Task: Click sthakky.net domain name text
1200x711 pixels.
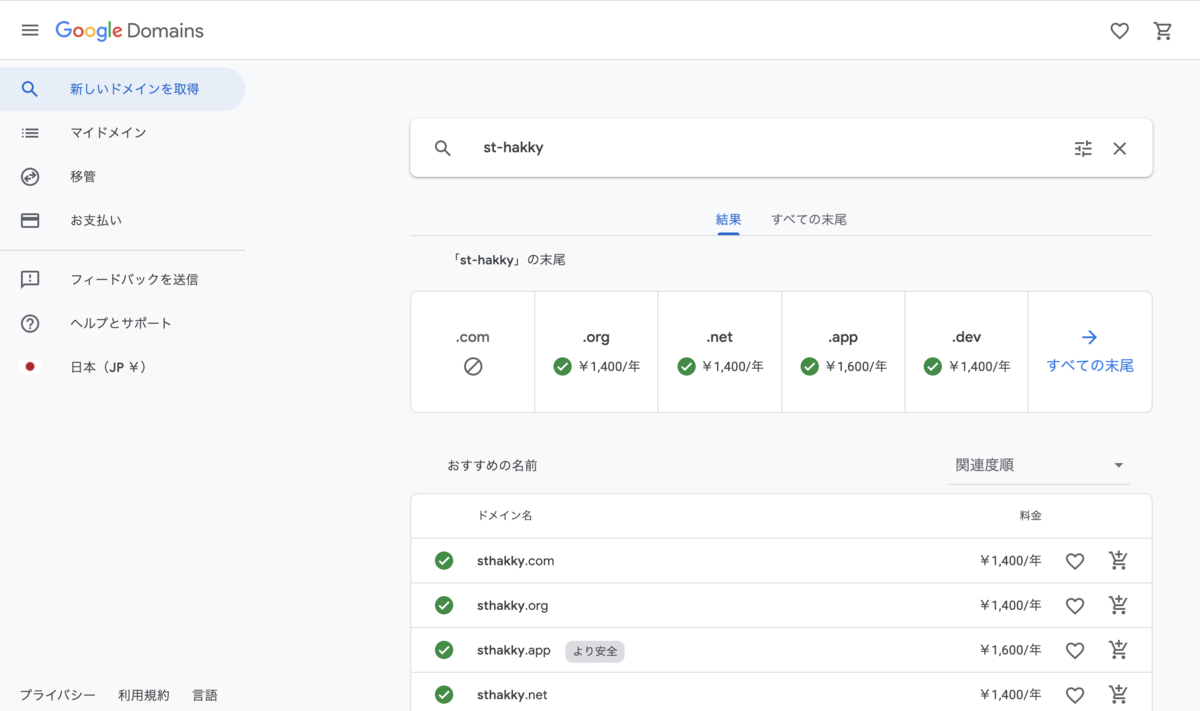Action: pos(512,695)
